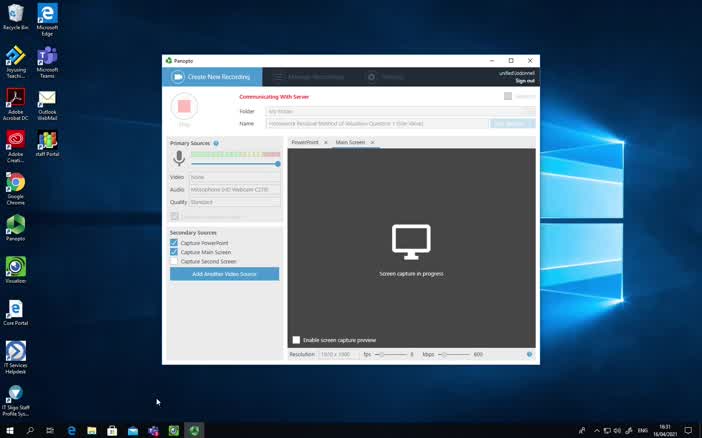Switch to the PowerPoint preview tab

coord(305,143)
